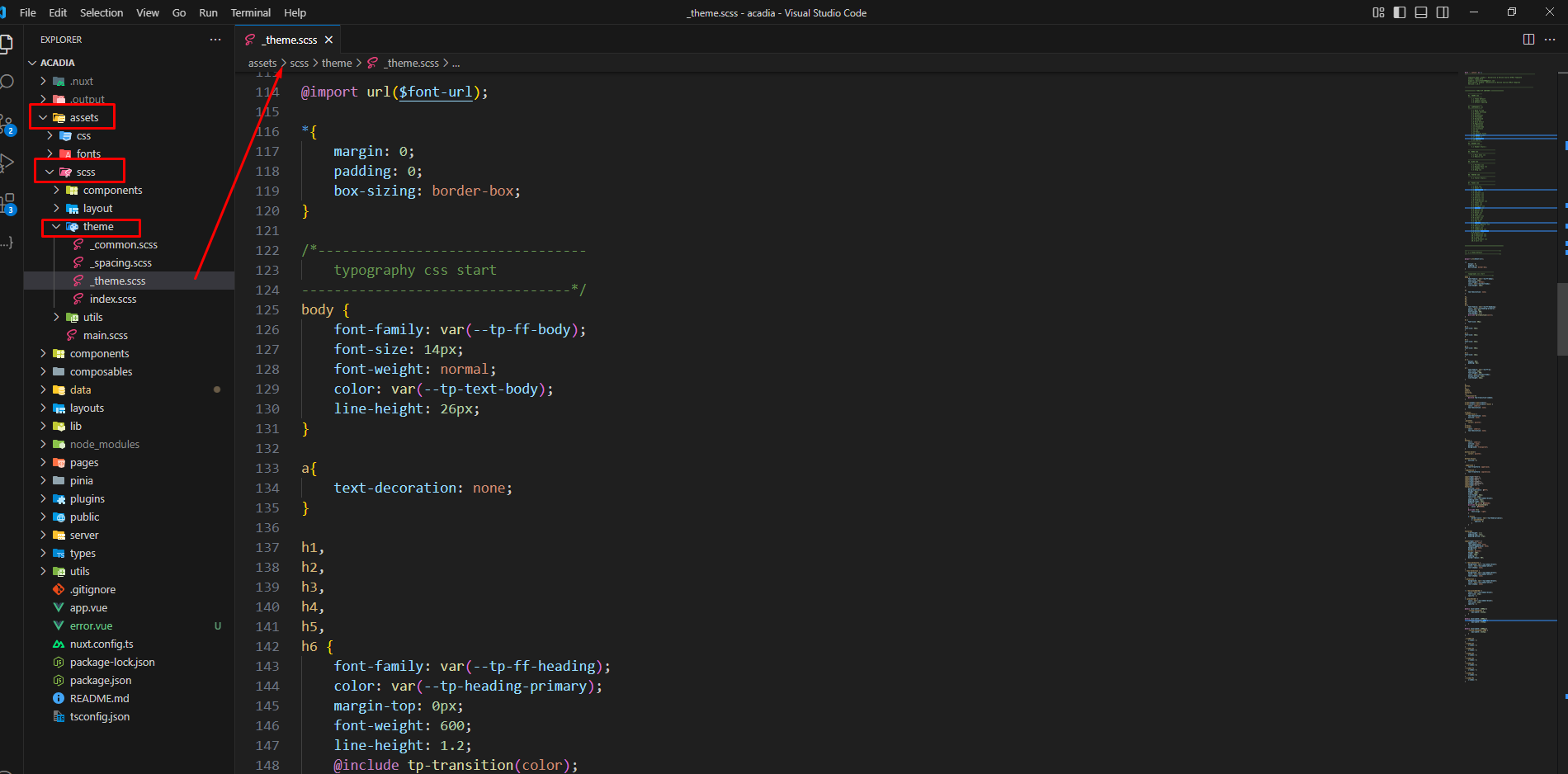The image size is (1568, 774).
Task: Toggle the primary side bar
Action: [1400, 12]
